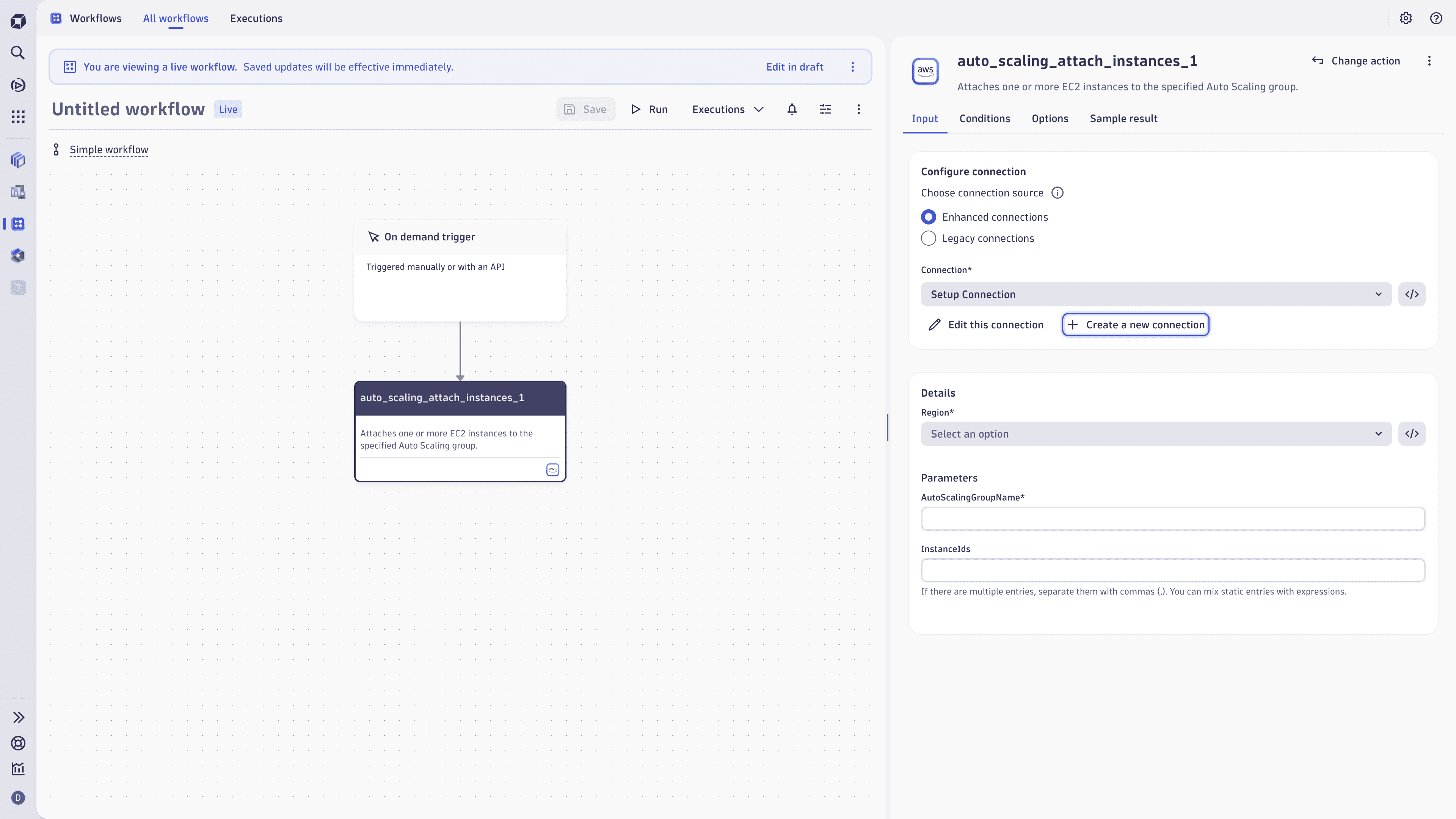Click Create a new connection button
This screenshot has height=819, width=1456.
tap(1135, 325)
